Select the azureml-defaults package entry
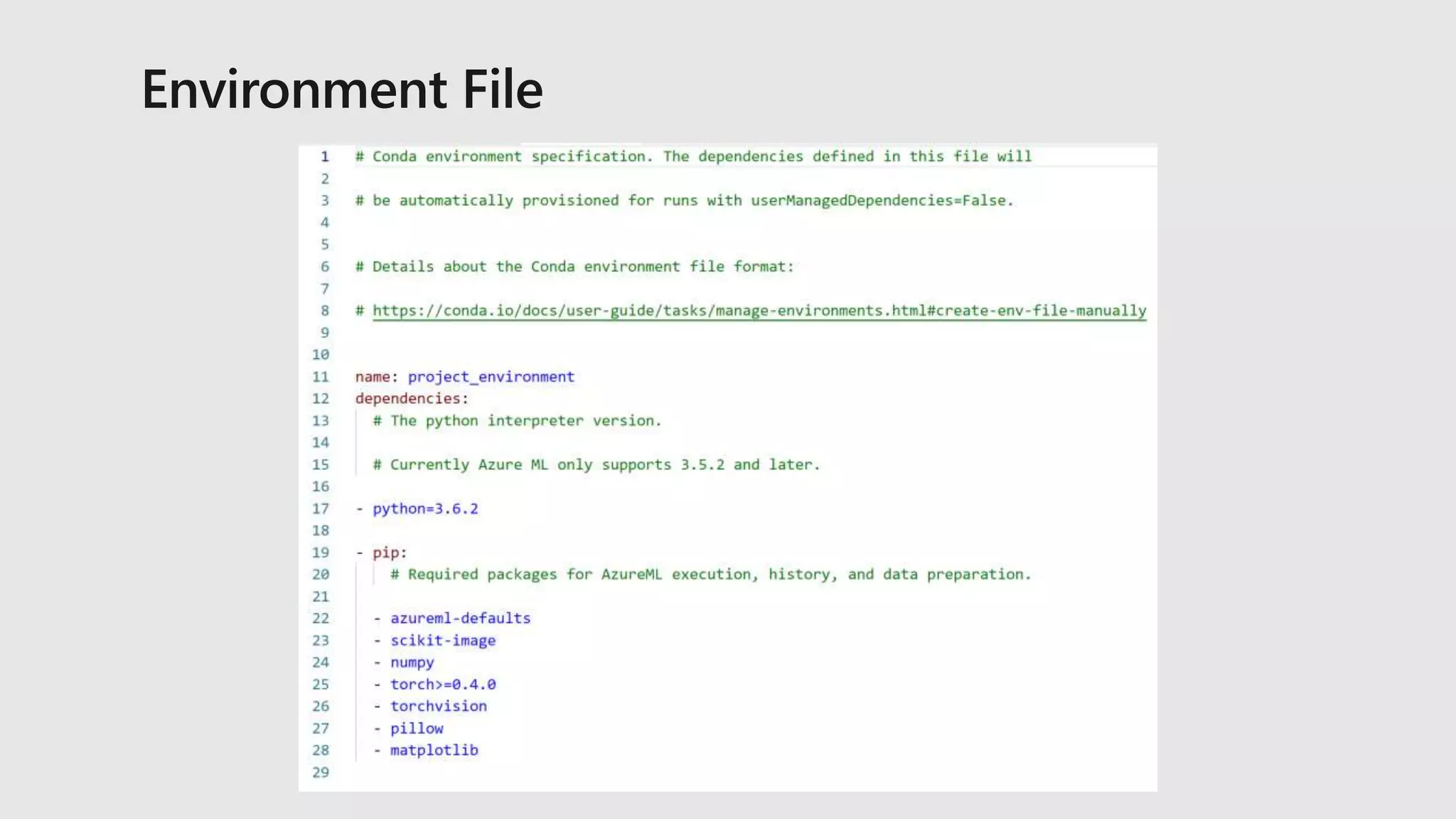 (460, 619)
